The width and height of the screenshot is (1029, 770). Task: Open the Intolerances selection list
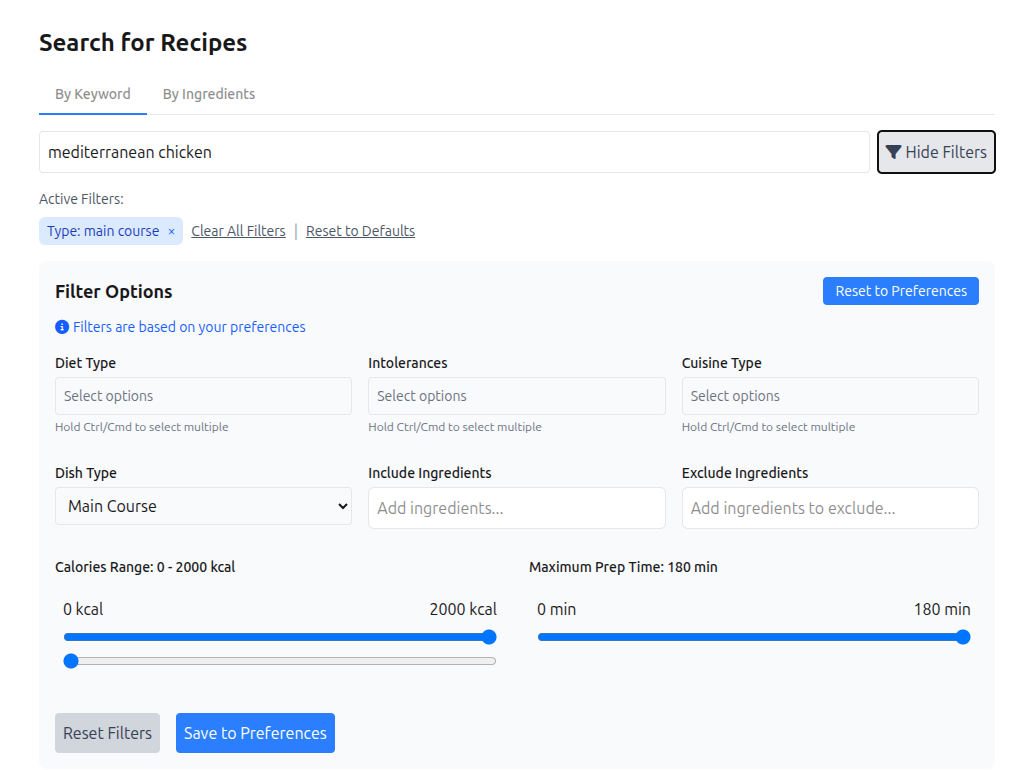click(x=516, y=395)
